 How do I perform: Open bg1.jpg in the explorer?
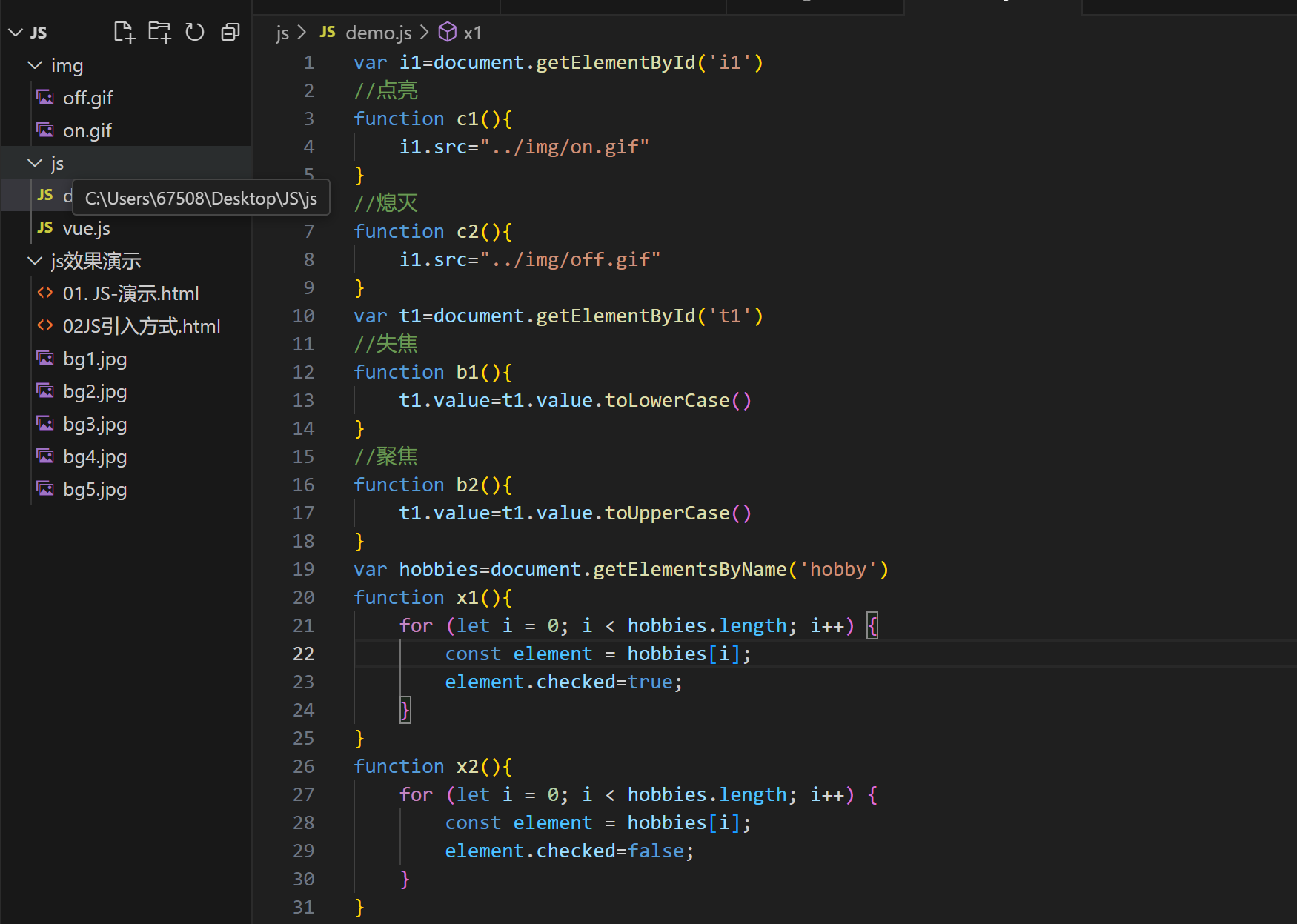95,359
